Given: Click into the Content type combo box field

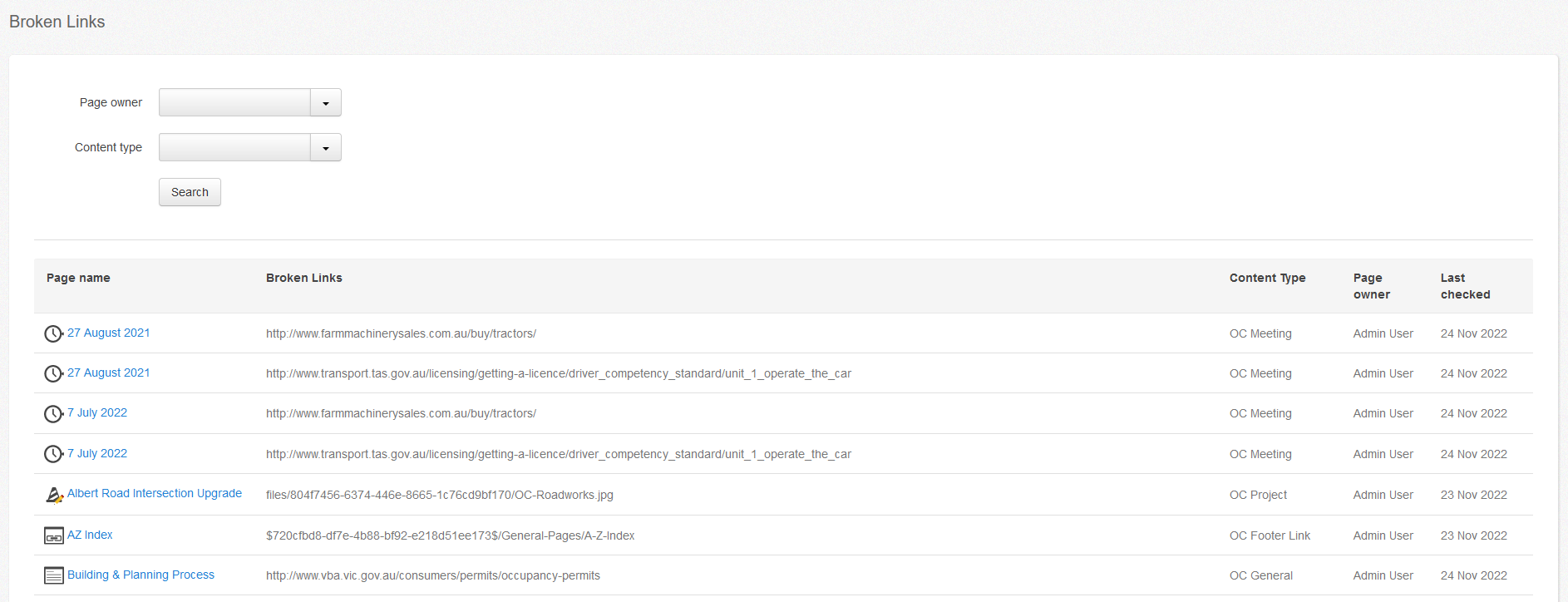Looking at the screenshot, I should pos(234,148).
